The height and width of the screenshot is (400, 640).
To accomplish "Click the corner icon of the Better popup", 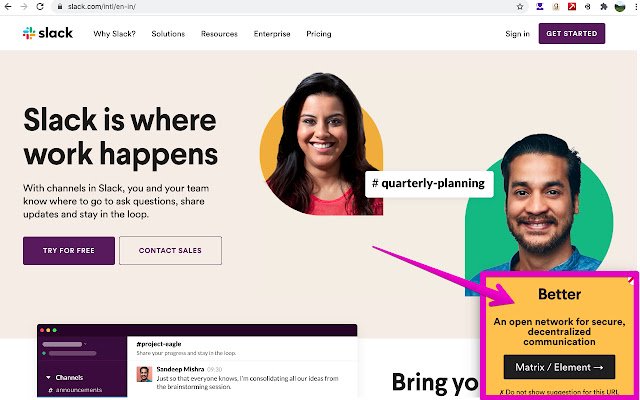I will click(x=630, y=281).
